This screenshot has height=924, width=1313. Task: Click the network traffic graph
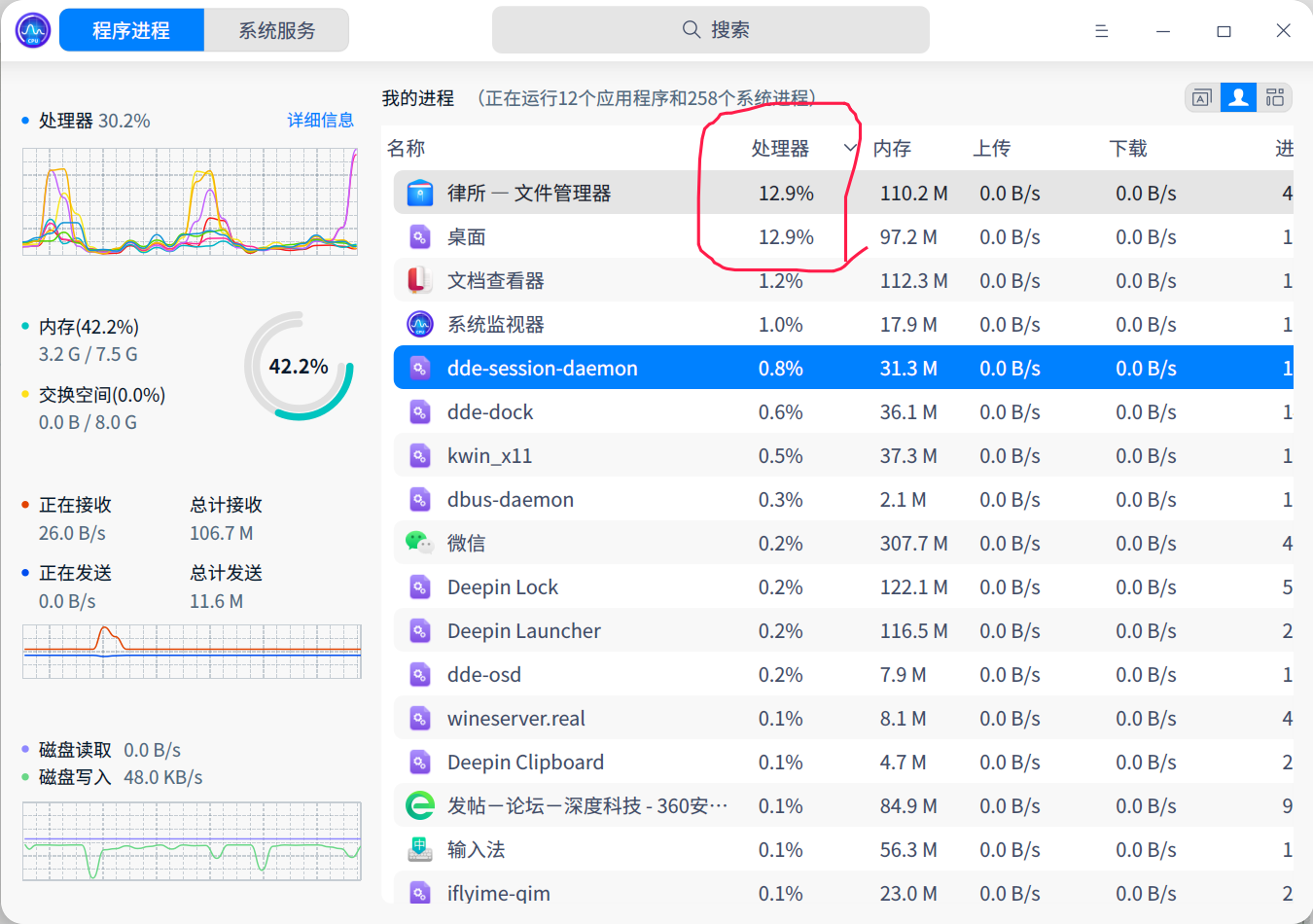pos(192,652)
